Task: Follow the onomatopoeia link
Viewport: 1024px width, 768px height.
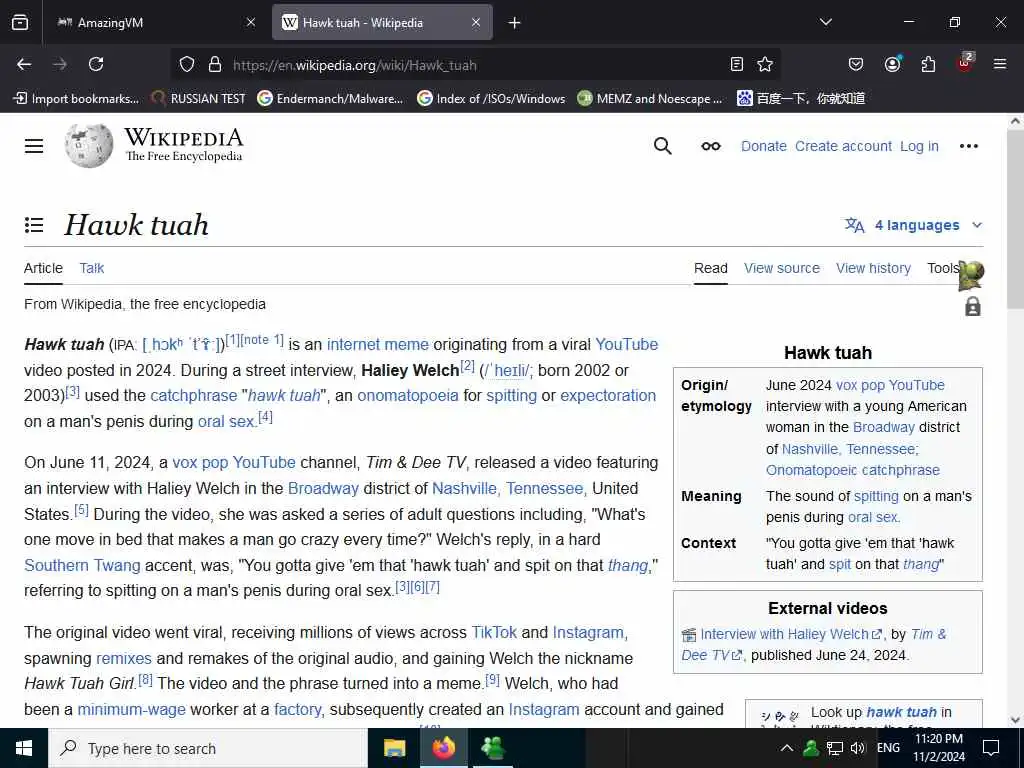Action: (408, 396)
